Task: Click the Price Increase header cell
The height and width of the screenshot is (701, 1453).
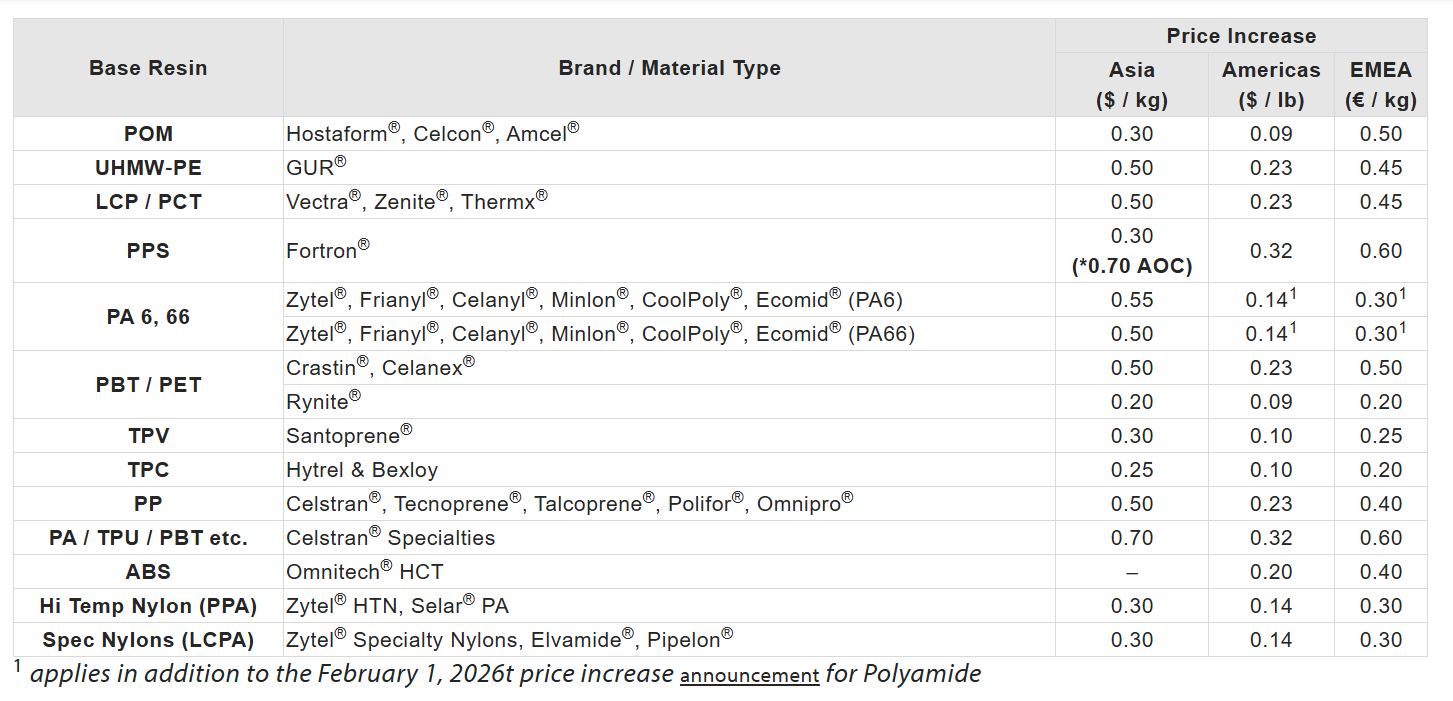Action: coord(1240,36)
